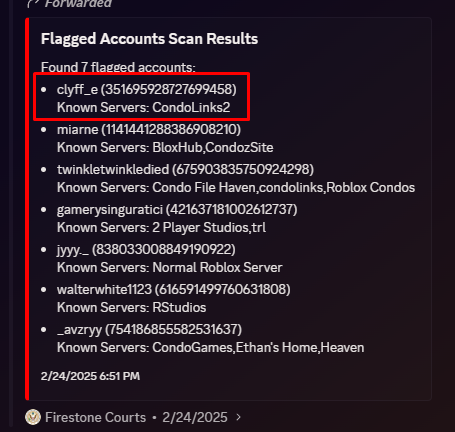The image size is (455, 432).
Task: Click the red embed accent bar
Action: pyautogui.click(x=27, y=209)
